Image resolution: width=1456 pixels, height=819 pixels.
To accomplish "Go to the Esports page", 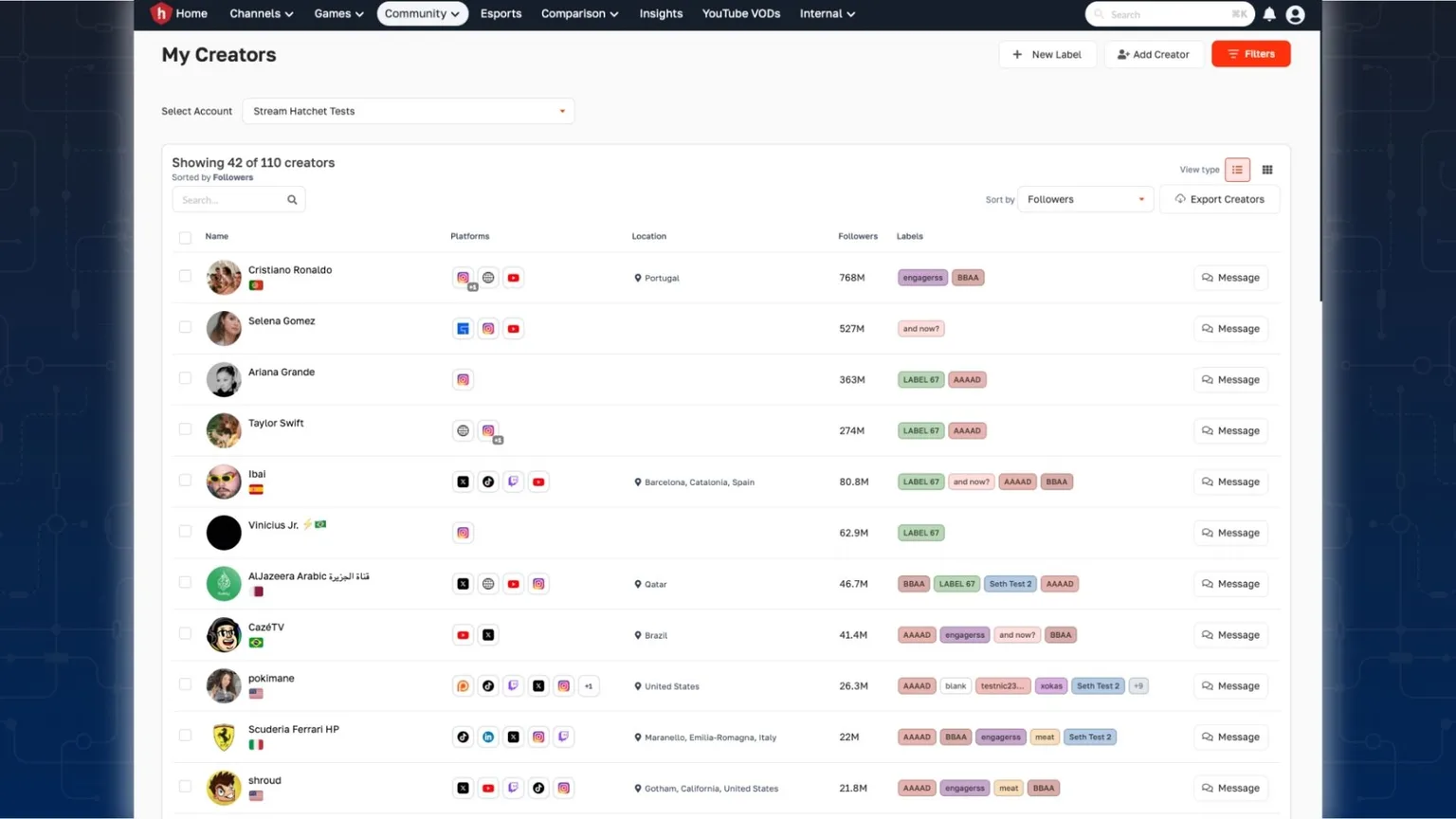I will 500,13.
